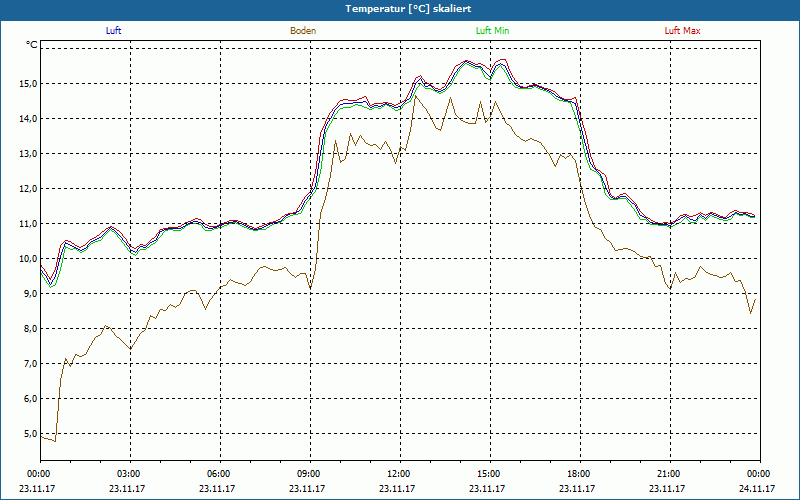Screen dimensions: 800x500
Task: Click the '7,0' y-axis label
Action: pos(31,363)
